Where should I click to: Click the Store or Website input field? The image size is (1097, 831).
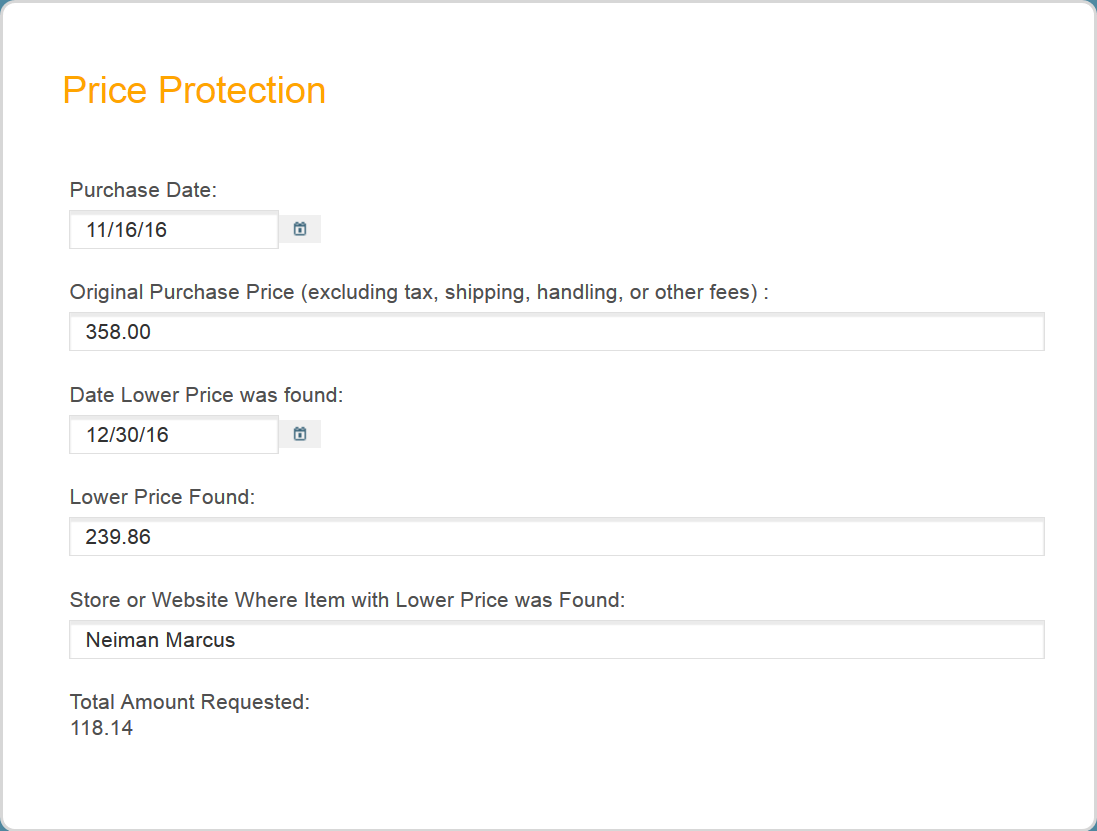click(x=557, y=639)
